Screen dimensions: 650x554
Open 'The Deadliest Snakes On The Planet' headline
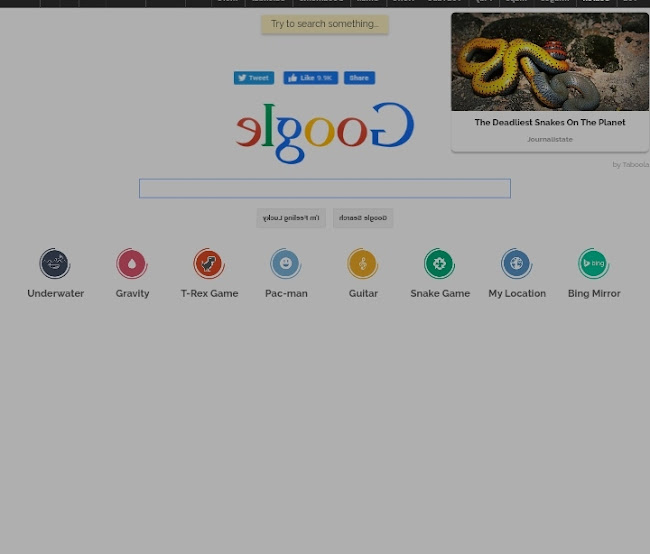[550, 122]
